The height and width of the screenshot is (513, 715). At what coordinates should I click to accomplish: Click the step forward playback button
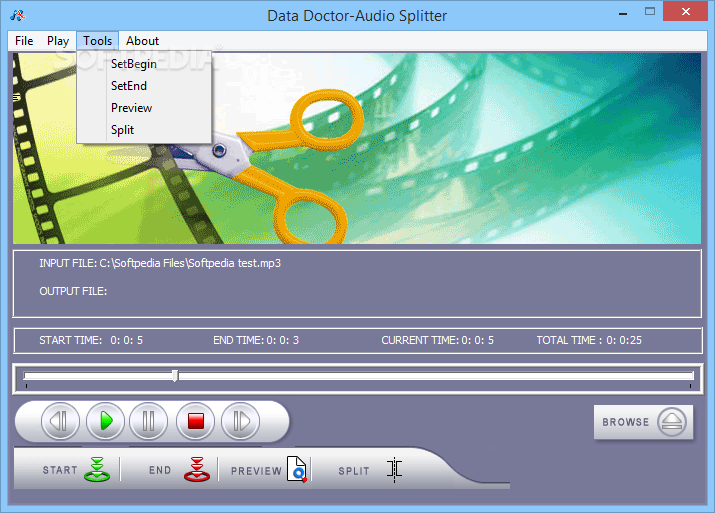(x=240, y=421)
